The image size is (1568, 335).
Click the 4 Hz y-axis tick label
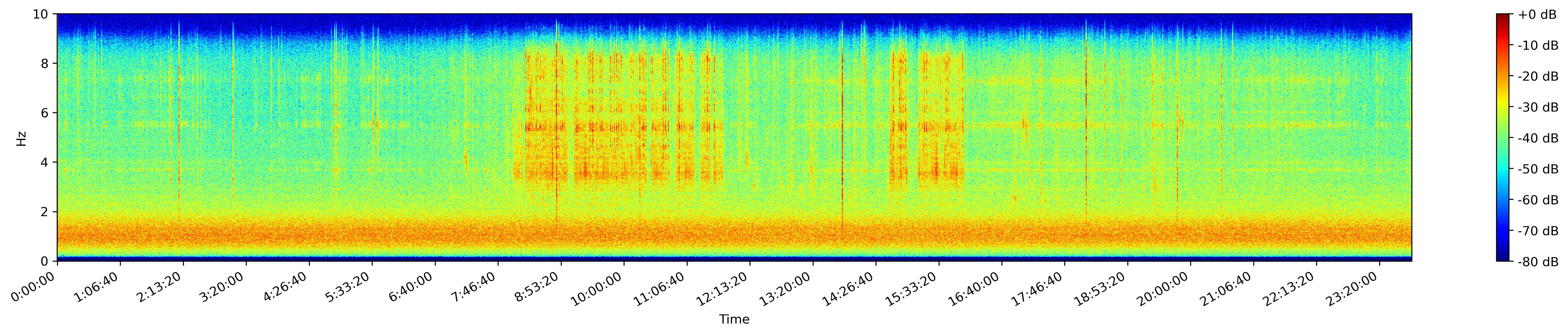pos(46,162)
